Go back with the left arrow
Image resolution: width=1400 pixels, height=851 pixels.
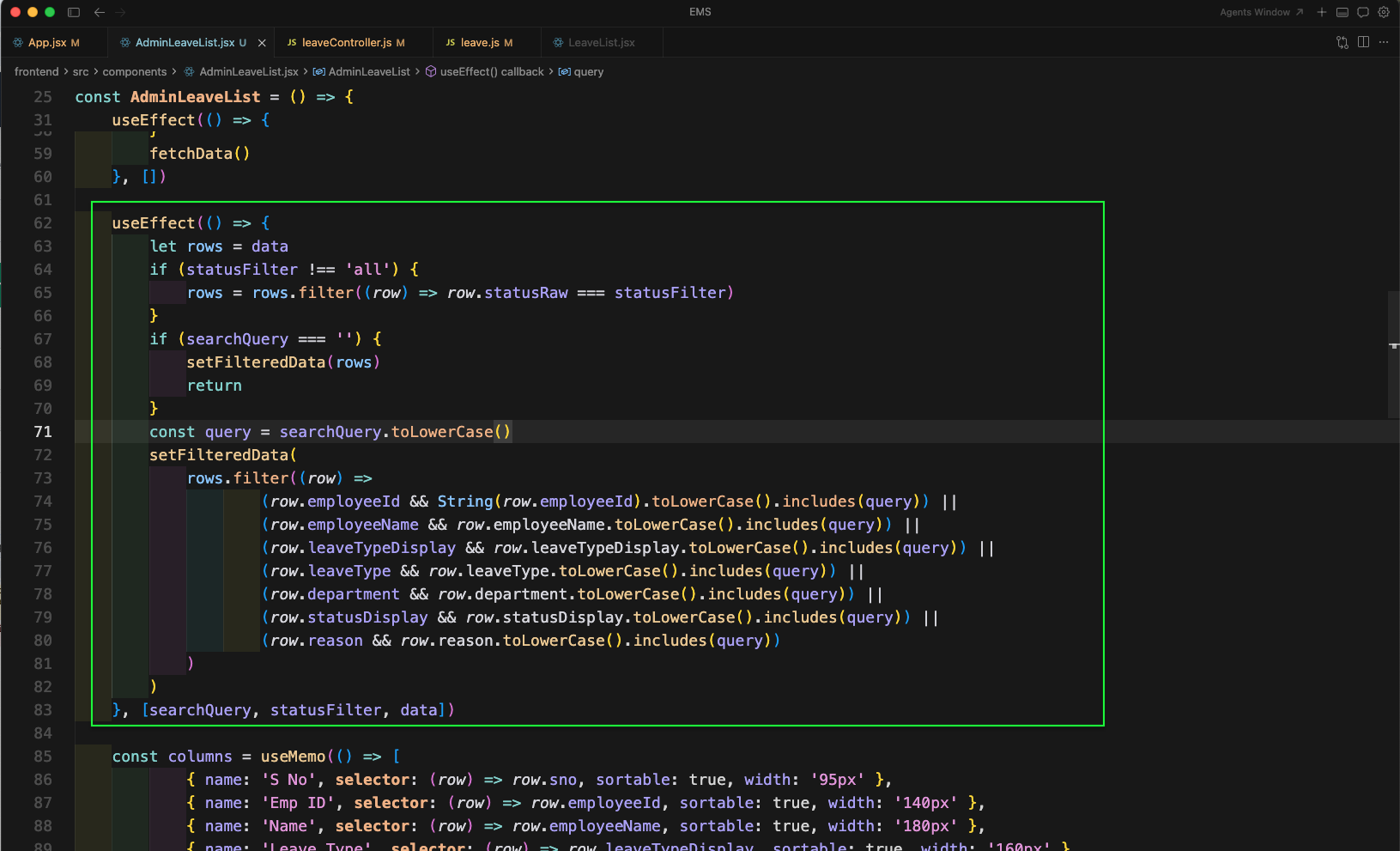(x=100, y=12)
